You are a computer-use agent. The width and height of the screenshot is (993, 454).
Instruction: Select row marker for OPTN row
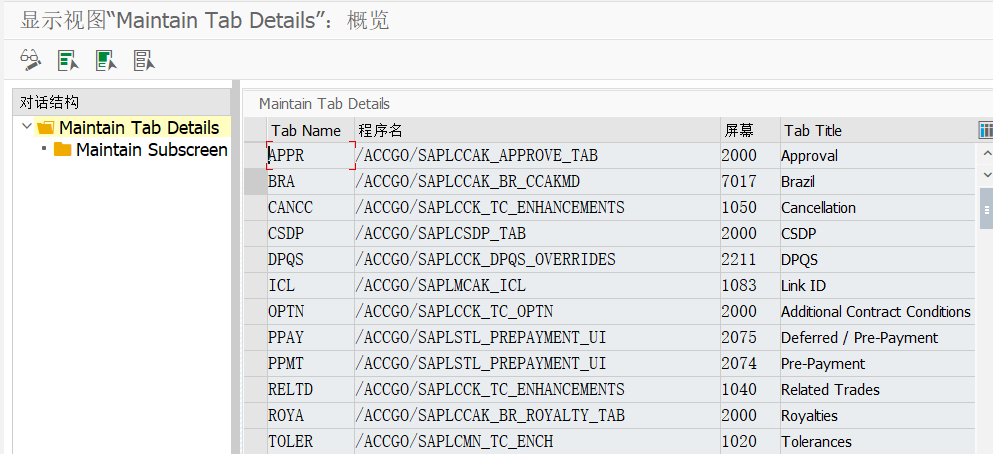point(256,312)
